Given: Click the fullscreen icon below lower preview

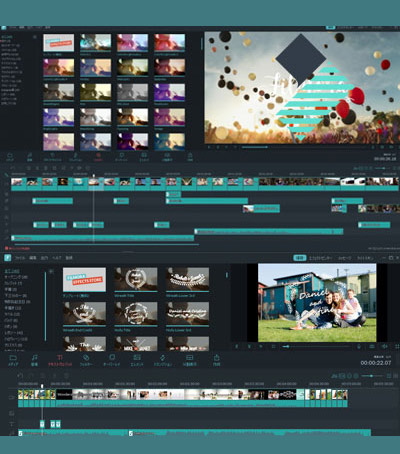Looking at the screenshot, I should click(397, 347).
